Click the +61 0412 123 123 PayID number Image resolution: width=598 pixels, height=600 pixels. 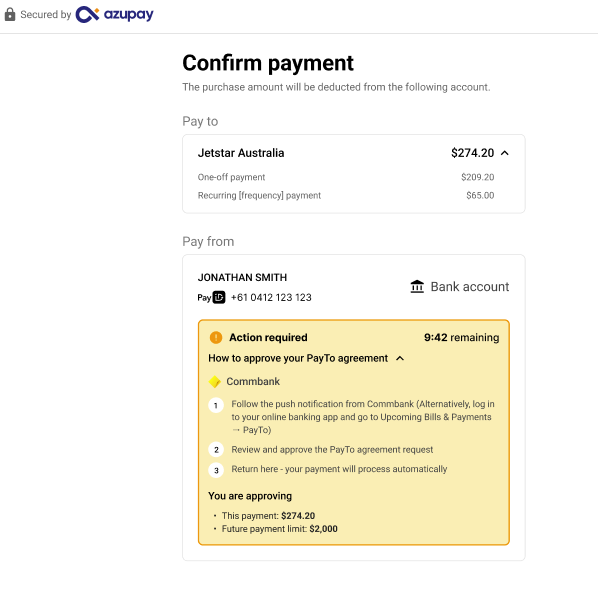click(x=271, y=297)
